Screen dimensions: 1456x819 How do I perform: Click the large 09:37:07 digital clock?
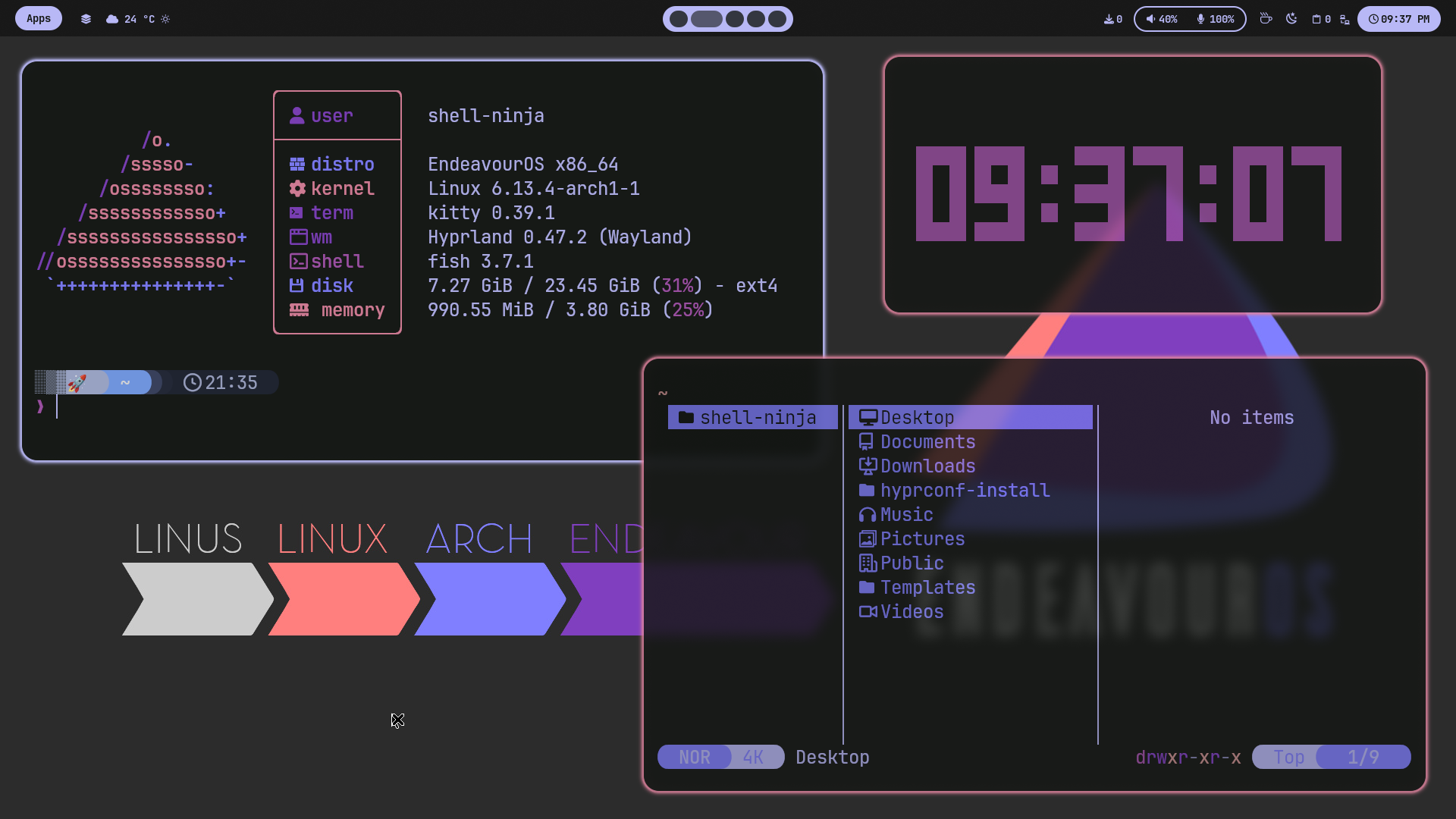coord(1129,194)
